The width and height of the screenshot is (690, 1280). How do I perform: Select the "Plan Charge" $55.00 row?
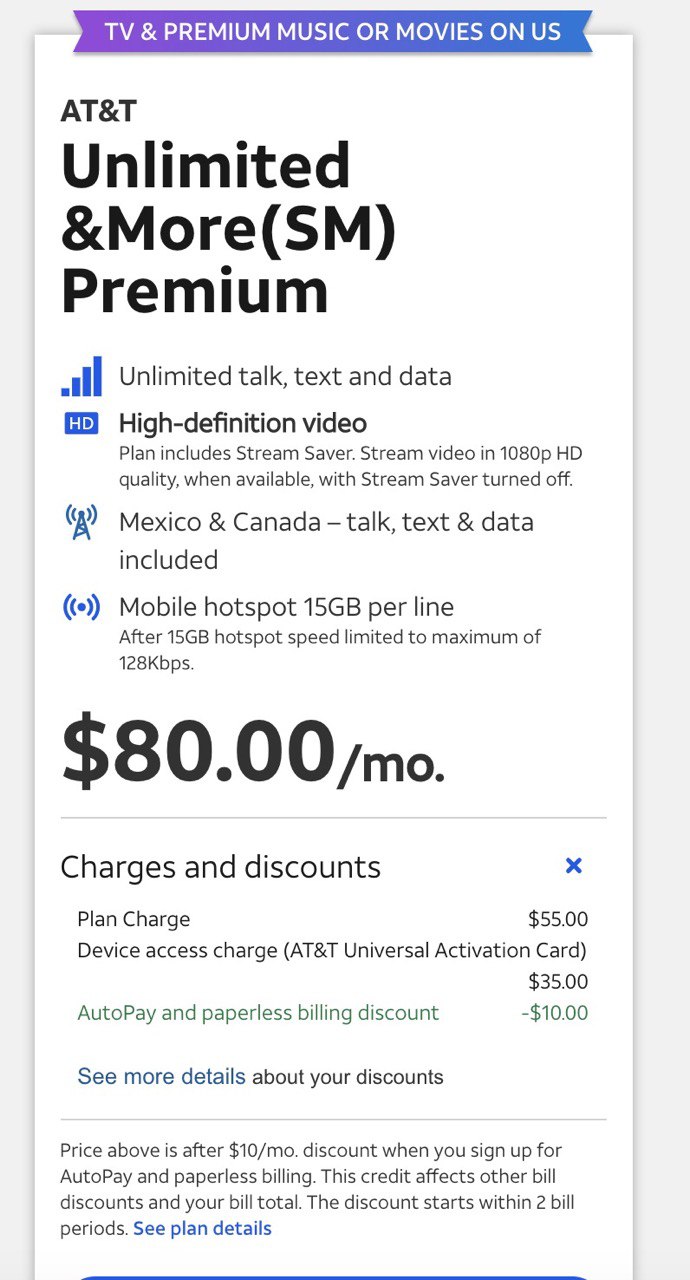point(332,919)
